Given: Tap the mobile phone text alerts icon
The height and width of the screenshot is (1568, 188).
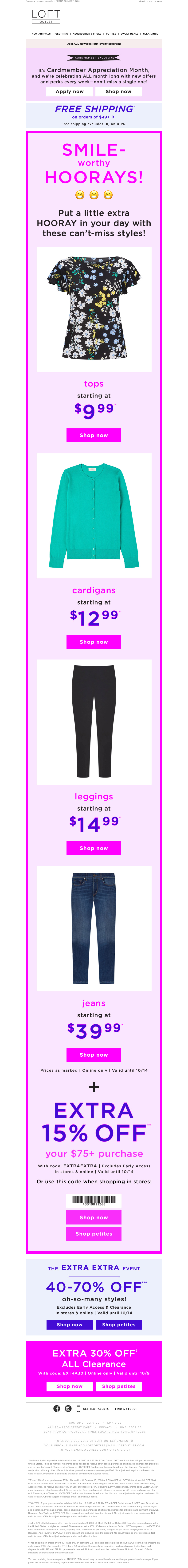Looking at the screenshot, I should [x=78, y=1409].
